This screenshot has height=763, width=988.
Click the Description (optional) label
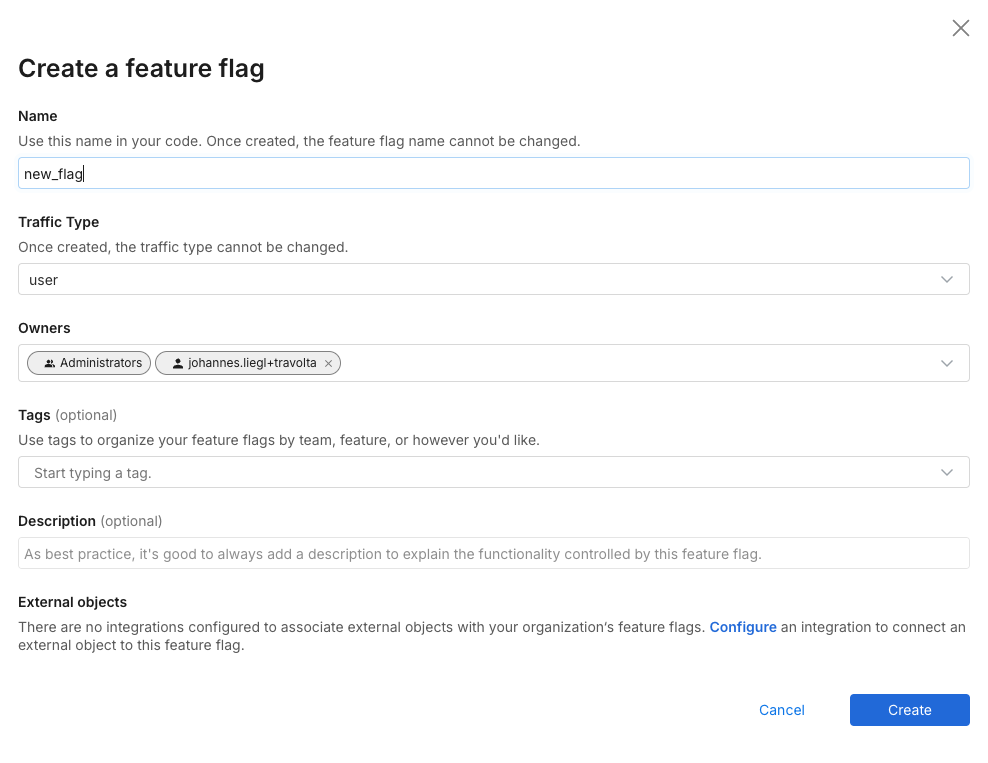click(x=90, y=521)
